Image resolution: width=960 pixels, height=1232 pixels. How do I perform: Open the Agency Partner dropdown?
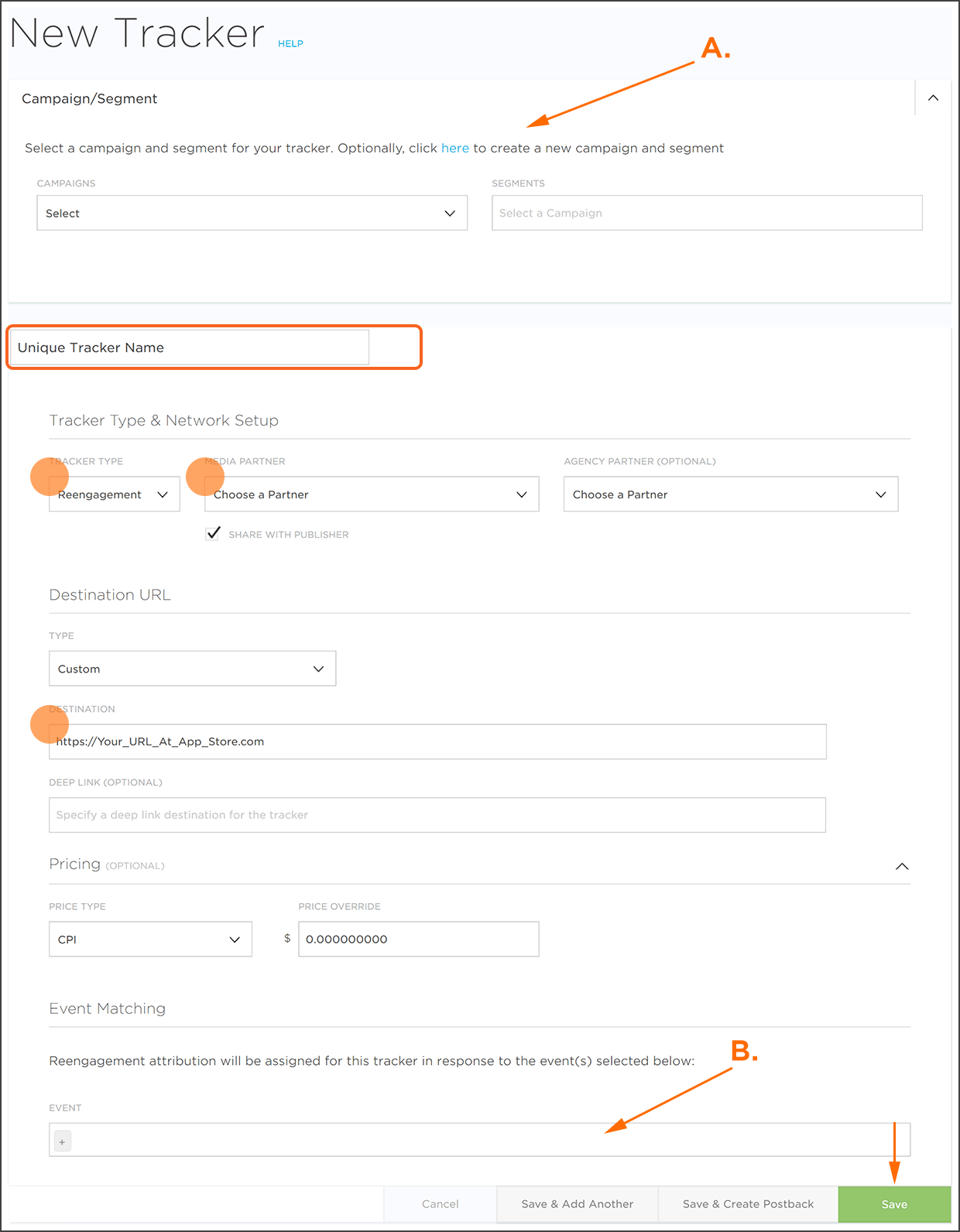(730, 495)
